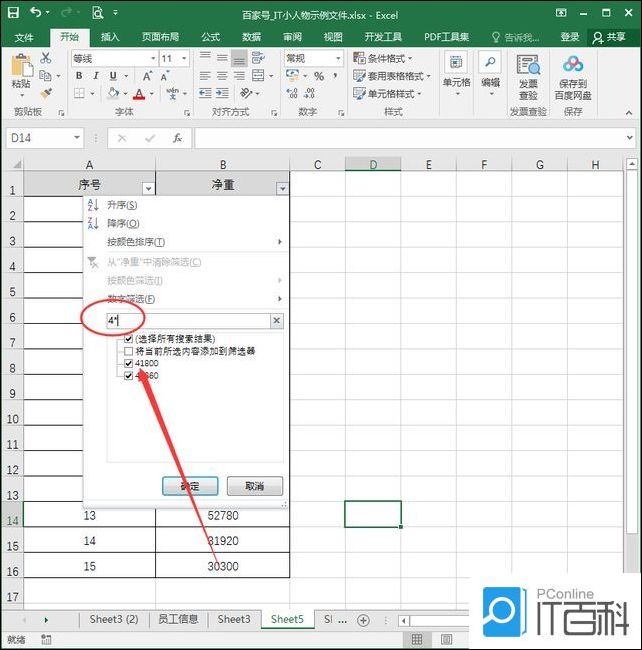Click the Copy icon
Screen dimensions: 642x650
[x=45, y=76]
